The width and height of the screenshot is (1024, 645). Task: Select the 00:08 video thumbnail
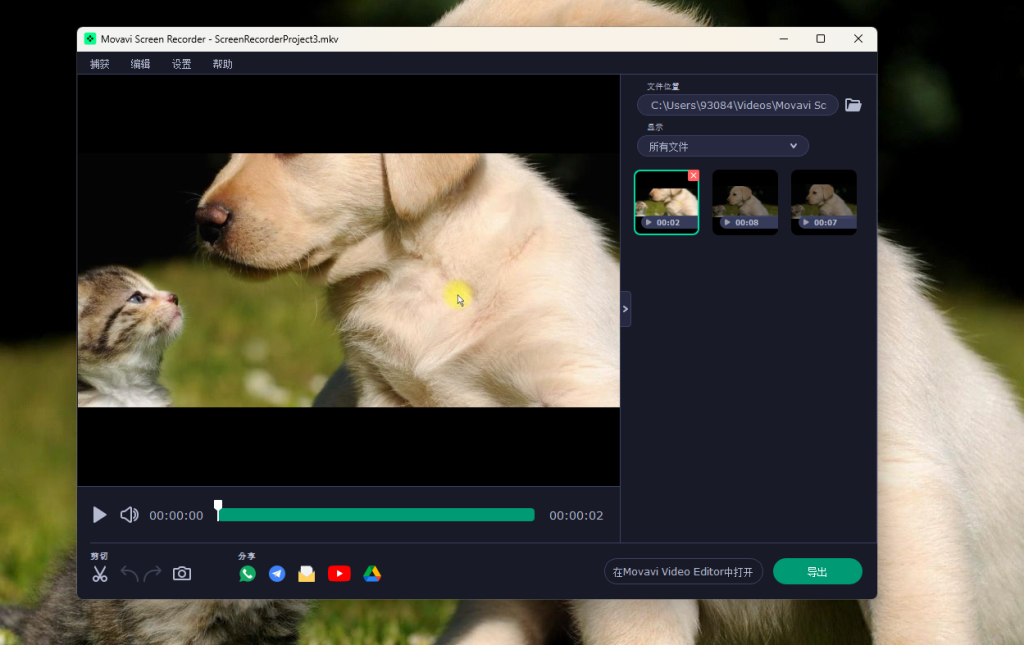tap(745, 201)
